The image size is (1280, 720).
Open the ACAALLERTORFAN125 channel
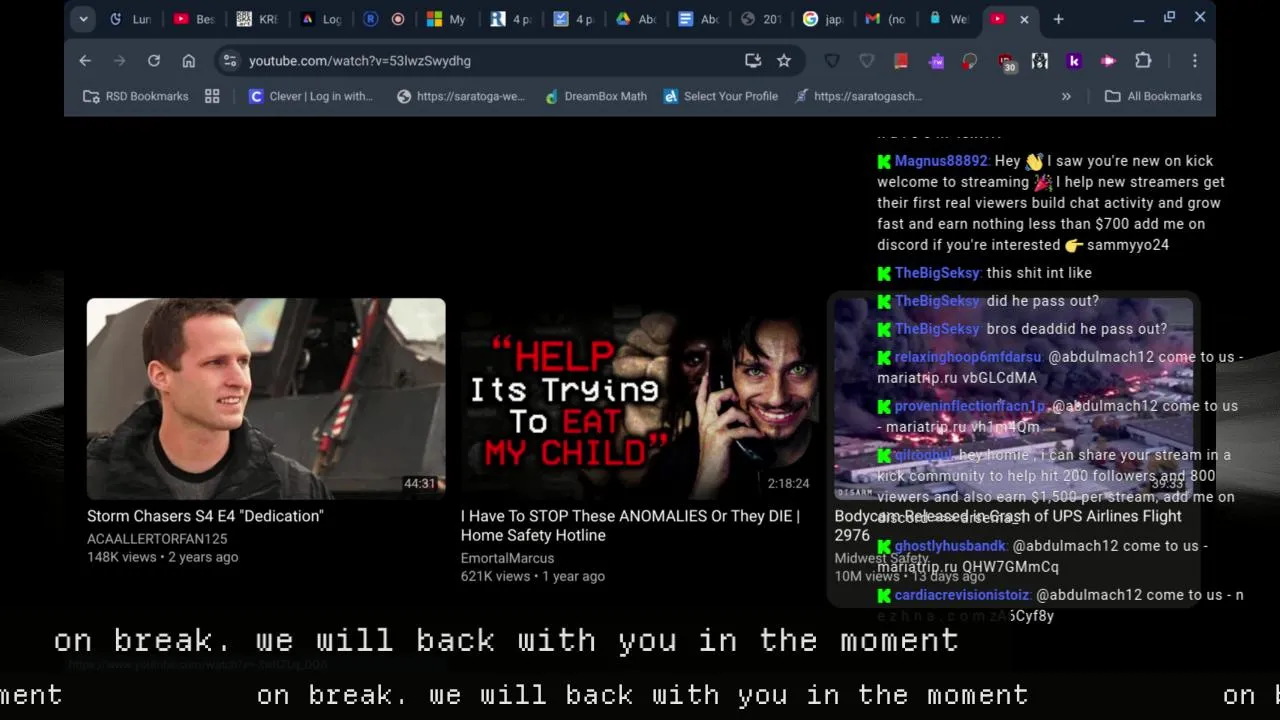(x=157, y=539)
